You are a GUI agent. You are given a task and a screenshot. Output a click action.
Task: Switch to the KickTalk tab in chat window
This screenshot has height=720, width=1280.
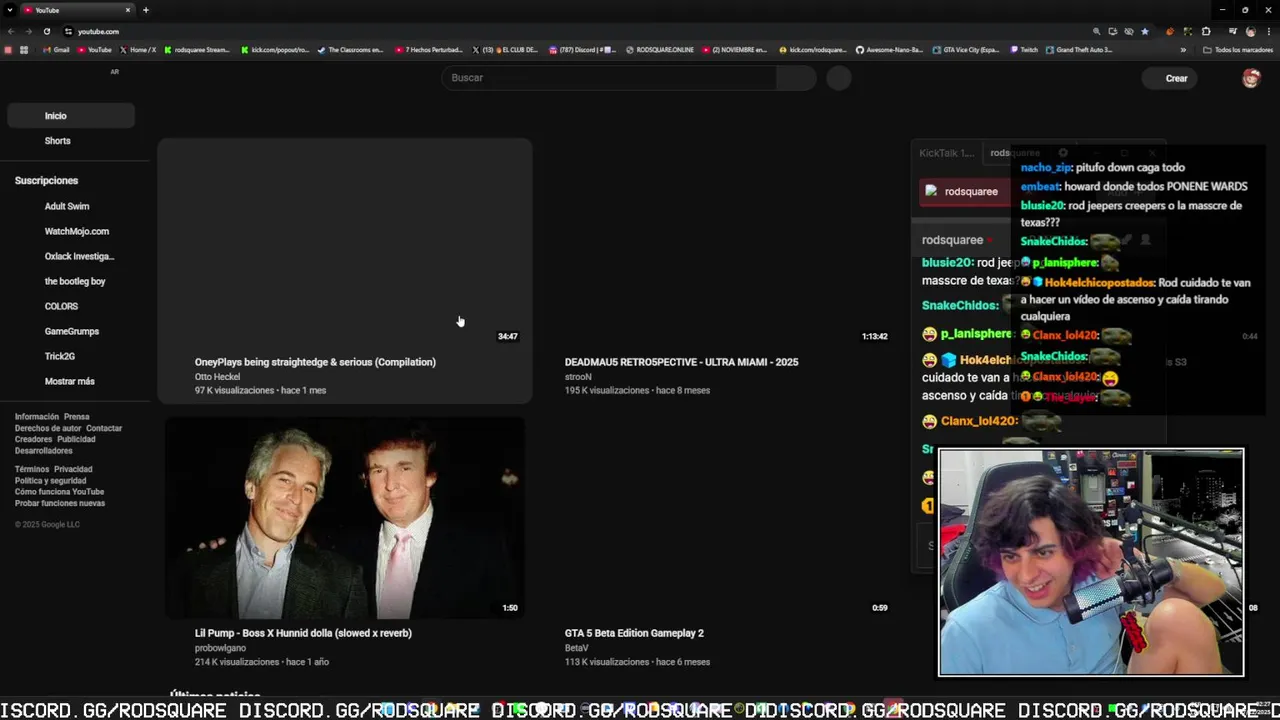coord(946,153)
